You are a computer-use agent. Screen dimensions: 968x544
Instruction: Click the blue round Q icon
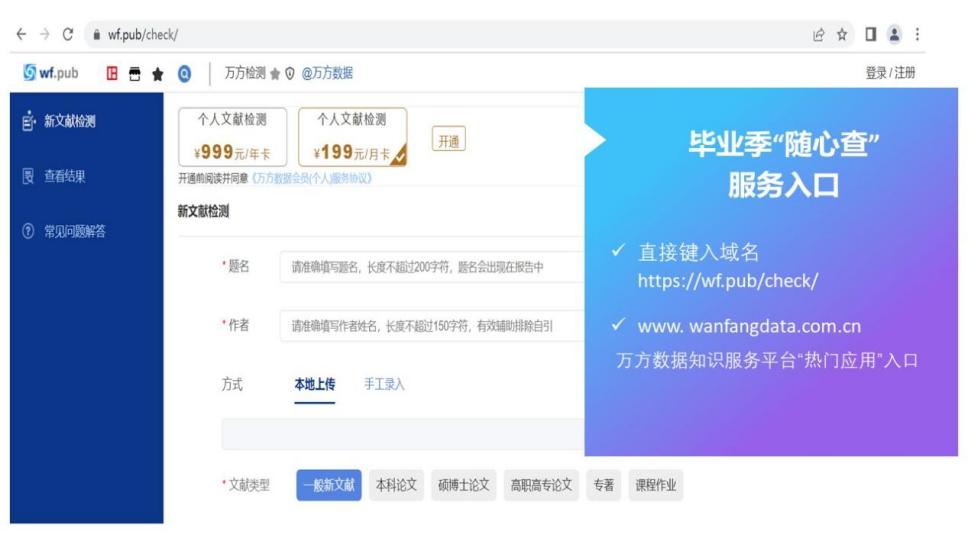point(185,74)
